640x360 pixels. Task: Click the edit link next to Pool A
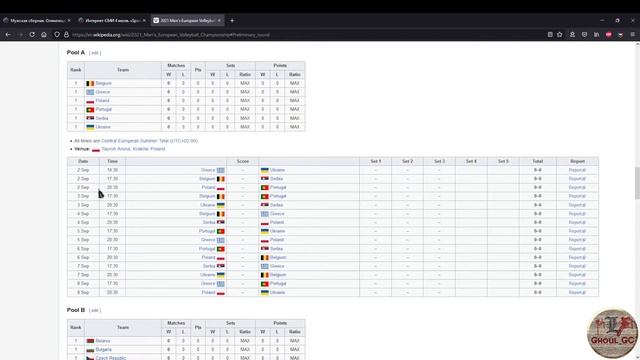pos(95,53)
